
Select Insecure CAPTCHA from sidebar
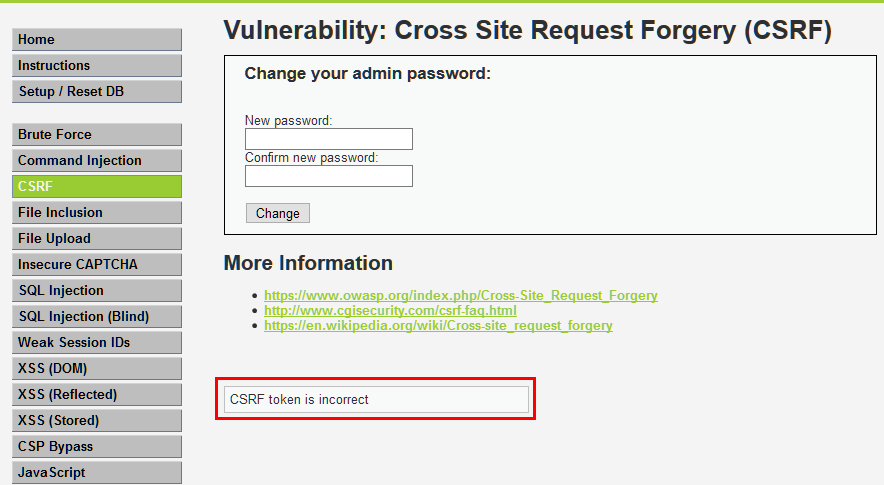[x=97, y=265]
